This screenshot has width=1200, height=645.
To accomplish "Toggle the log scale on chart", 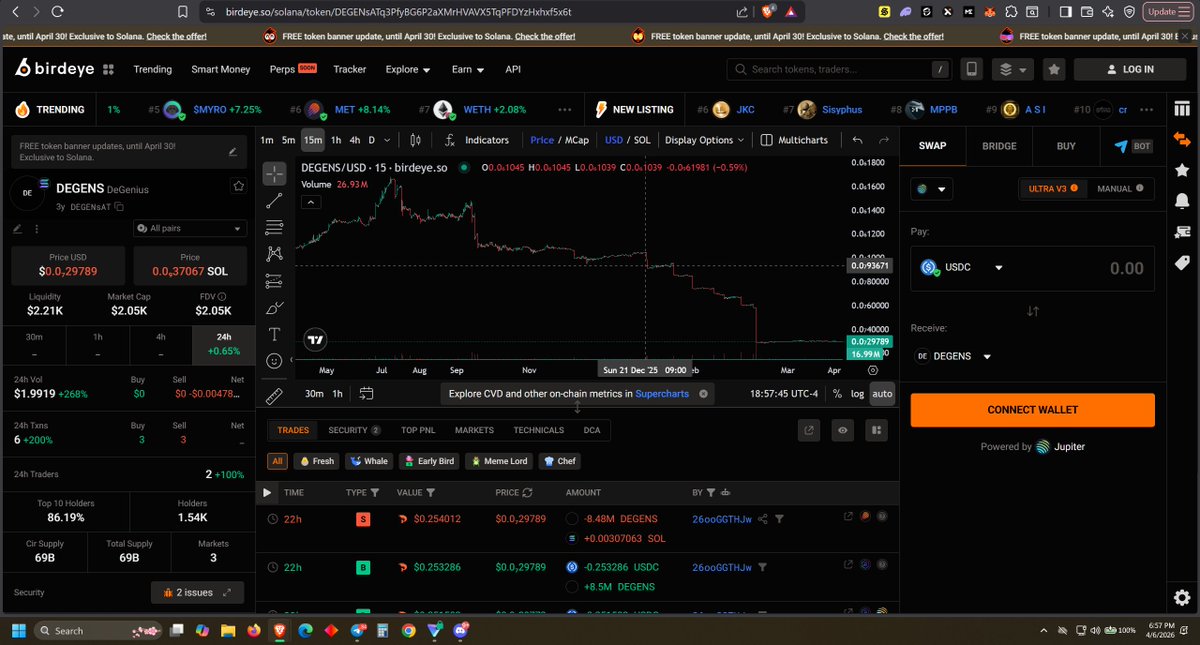I will tap(857, 394).
